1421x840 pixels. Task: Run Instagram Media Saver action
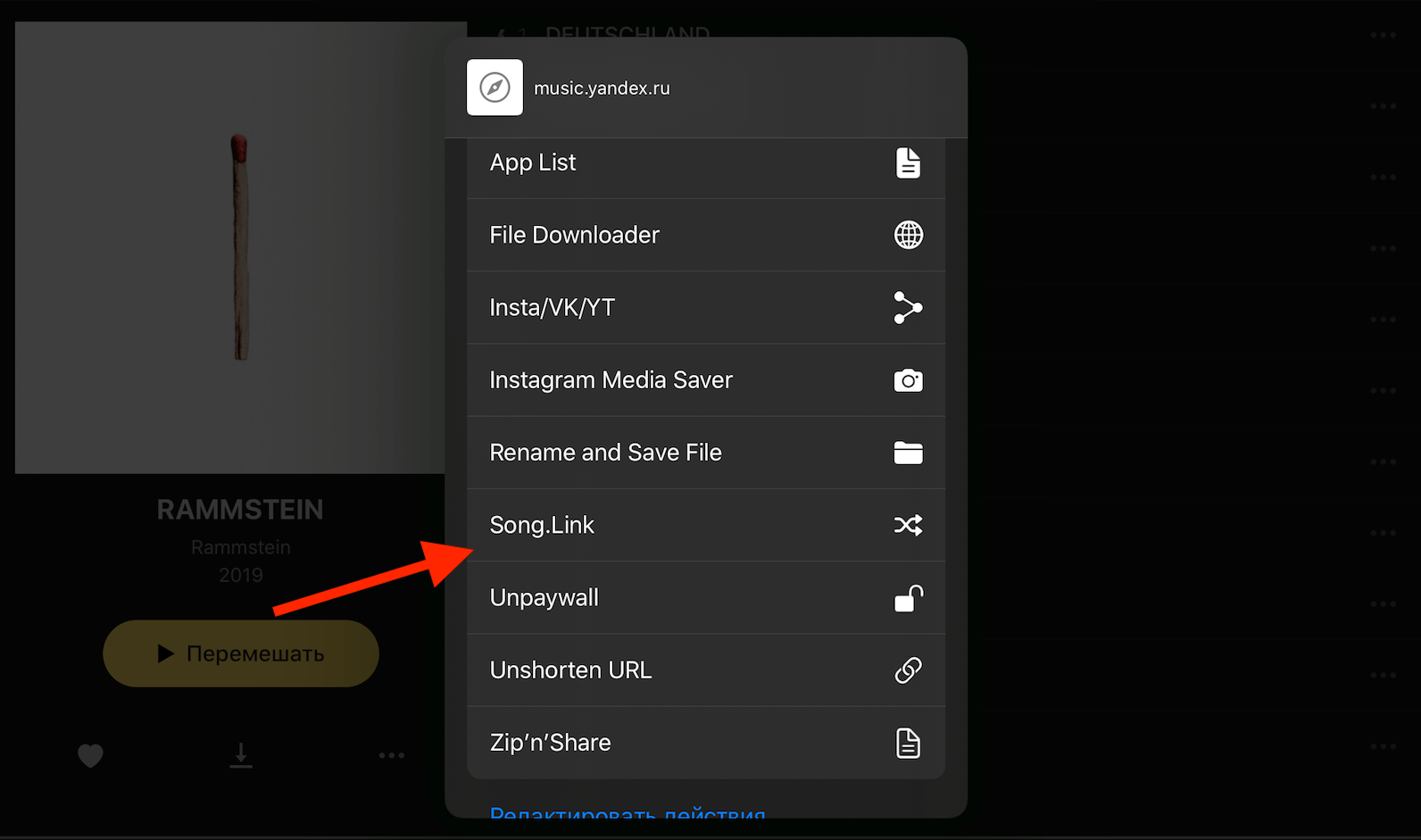click(x=705, y=380)
